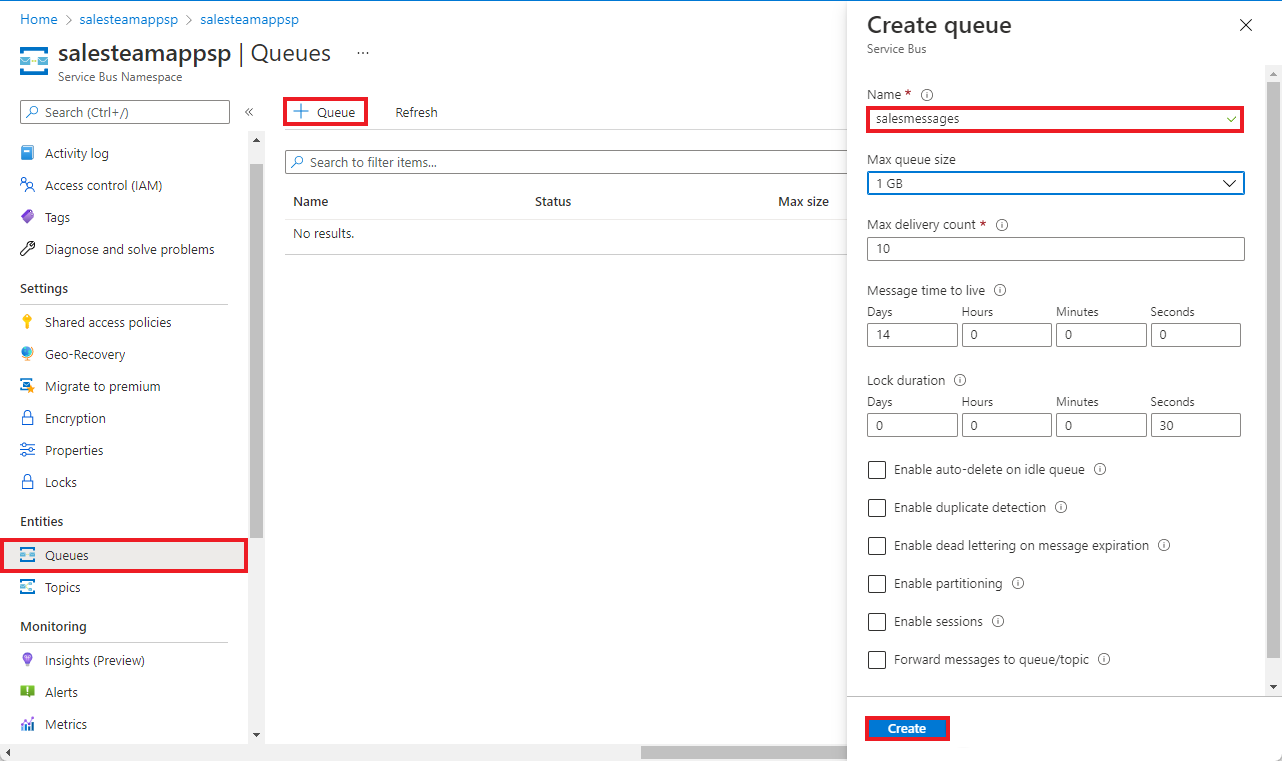Open the Max queue size dropdown

pyautogui.click(x=1056, y=183)
